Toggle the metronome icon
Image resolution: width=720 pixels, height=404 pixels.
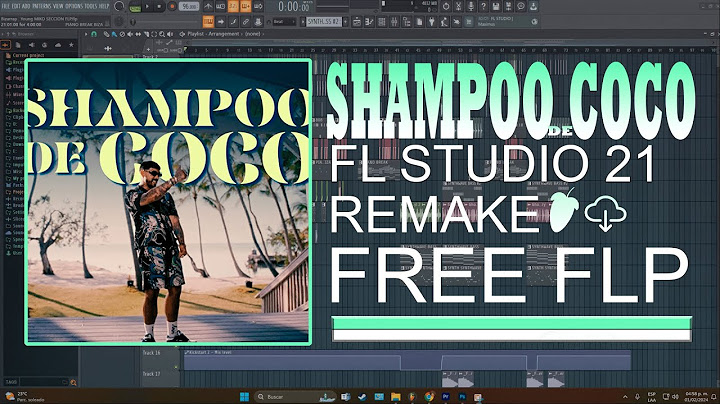(x=208, y=6)
